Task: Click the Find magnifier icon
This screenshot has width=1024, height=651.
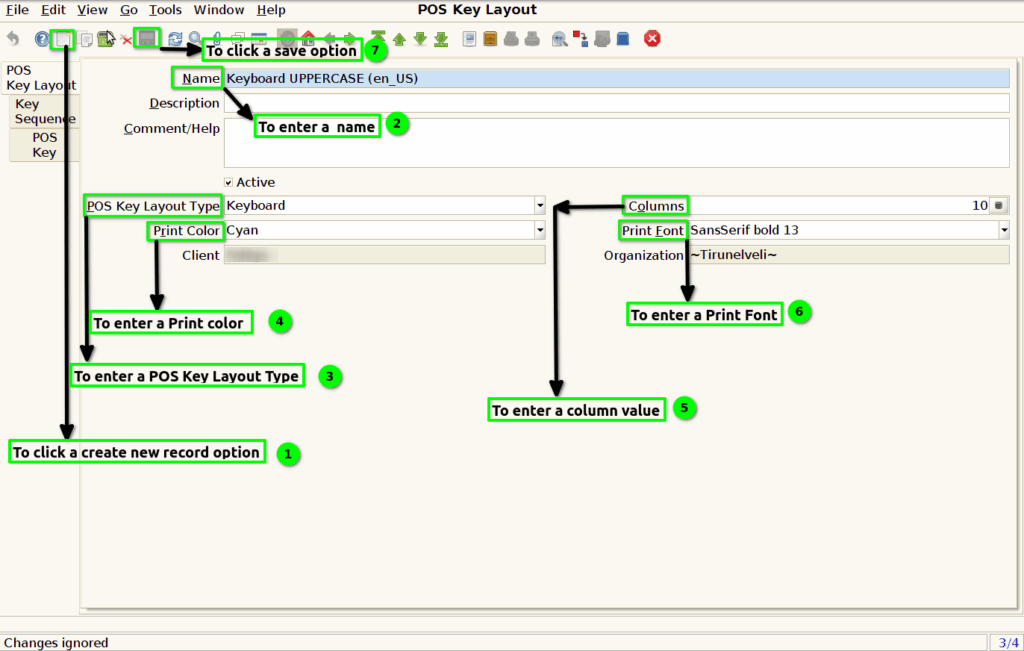Action: (195, 38)
